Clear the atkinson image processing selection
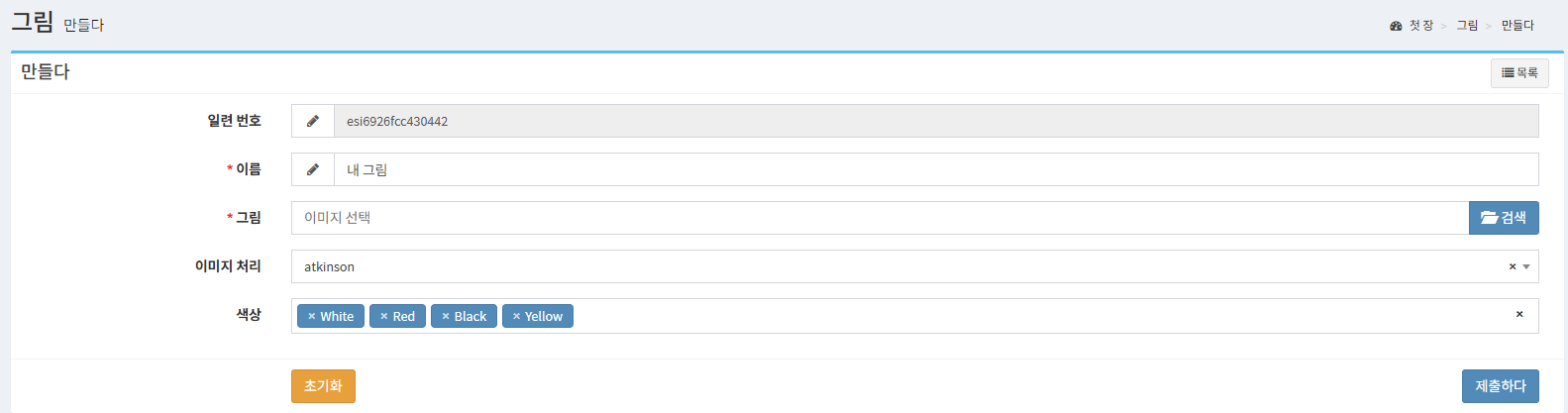Viewport: 1568px width, 413px height. point(1513,266)
